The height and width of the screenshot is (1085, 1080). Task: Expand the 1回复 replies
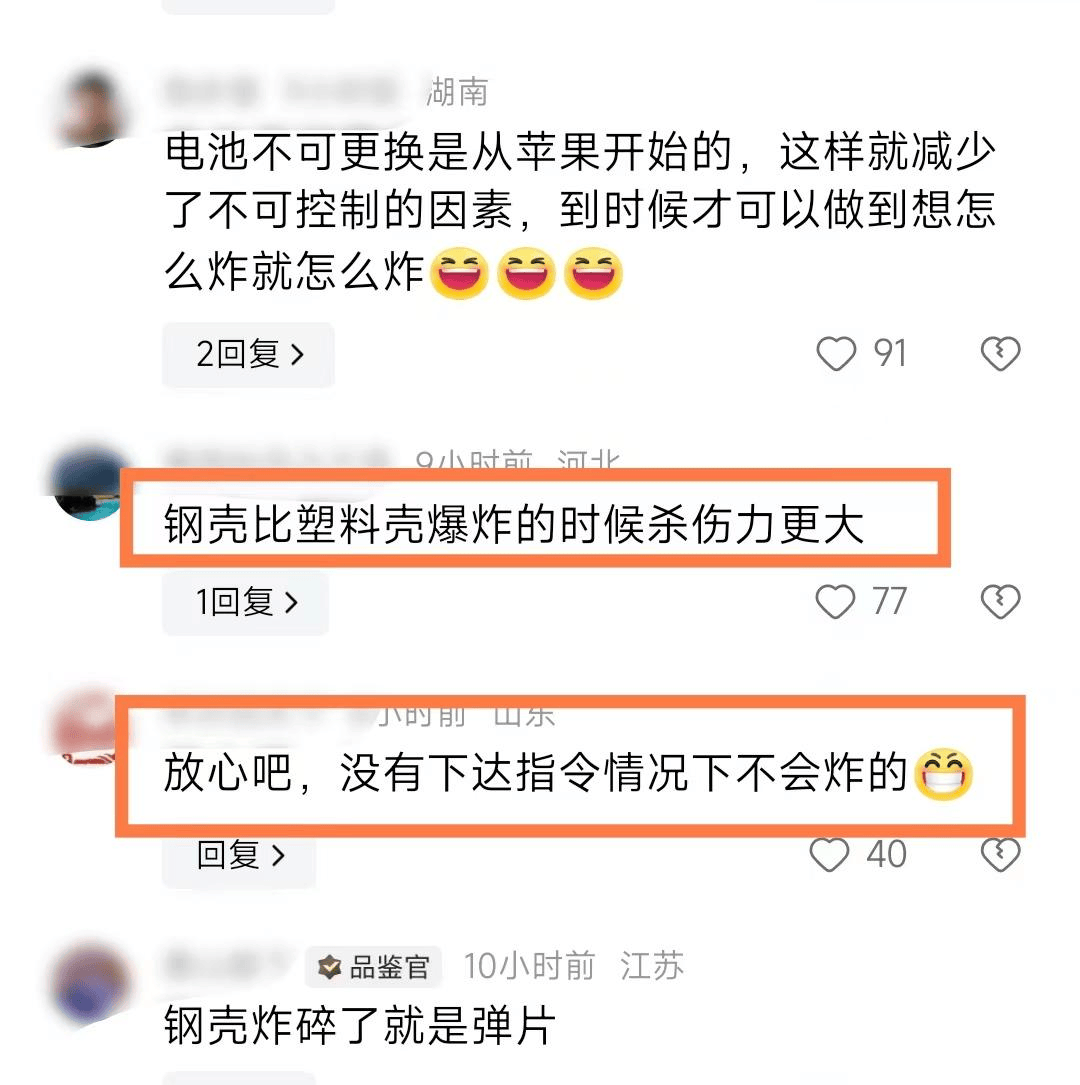click(246, 601)
